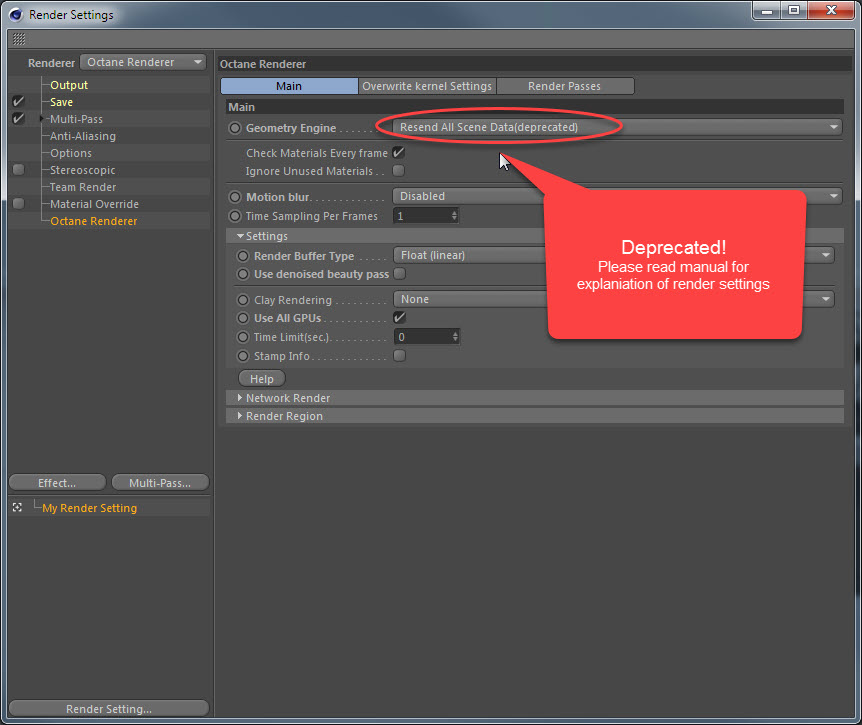Screen dimensions: 862x725
Task: Open the Clay Rendering dropdown
Action: pyautogui.click(x=614, y=299)
